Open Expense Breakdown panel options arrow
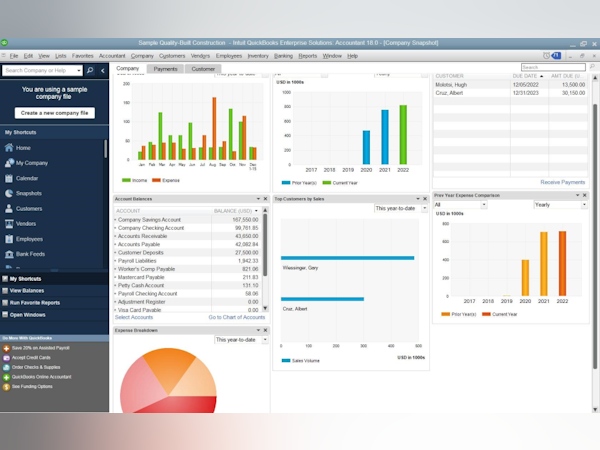 click(258, 330)
